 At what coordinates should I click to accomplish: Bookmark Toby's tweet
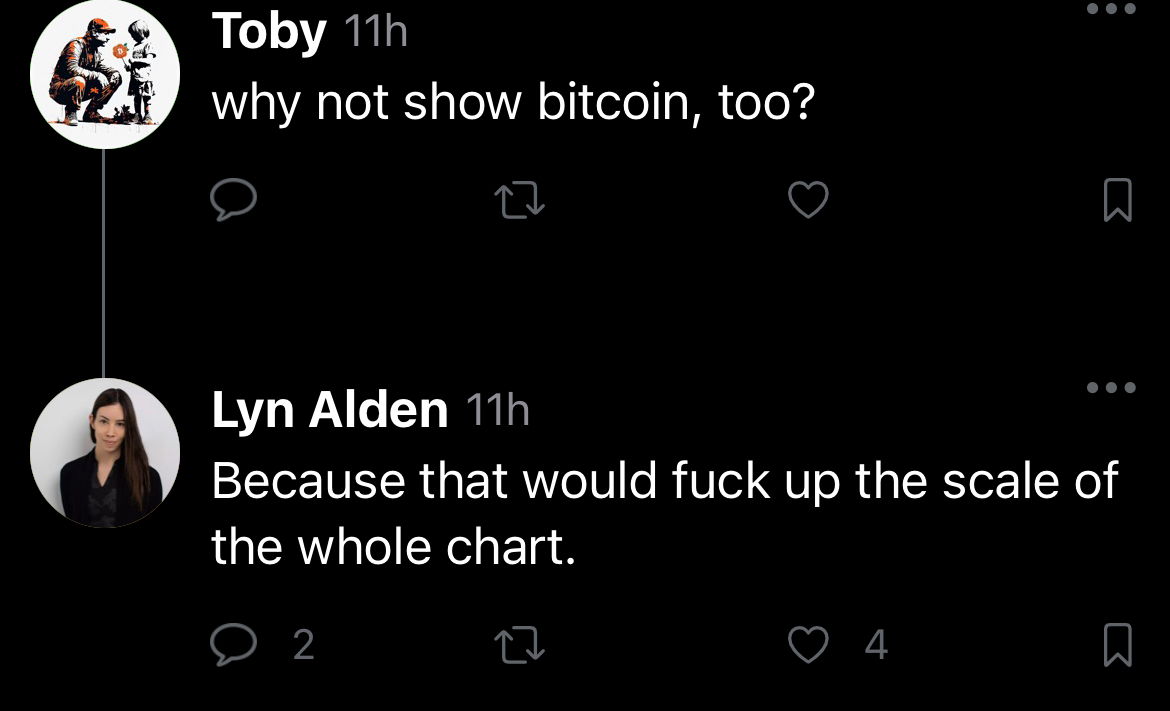(1117, 201)
